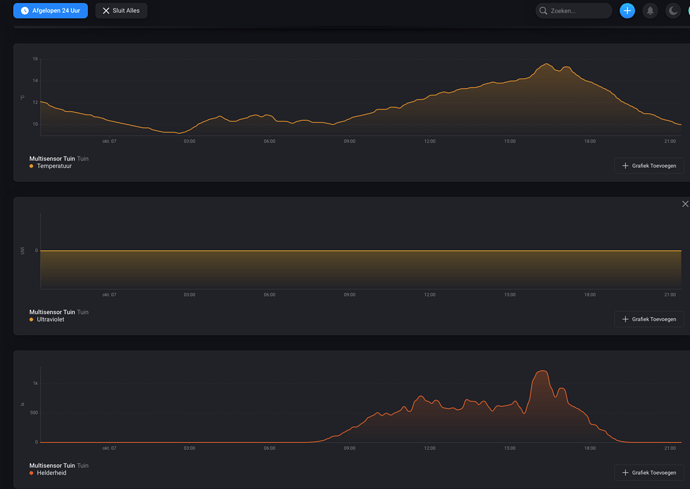The width and height of the screenshot is (690, 489).
Task: Click 15:00 axis label on Helderheid chart
Action: pos(510,448)
